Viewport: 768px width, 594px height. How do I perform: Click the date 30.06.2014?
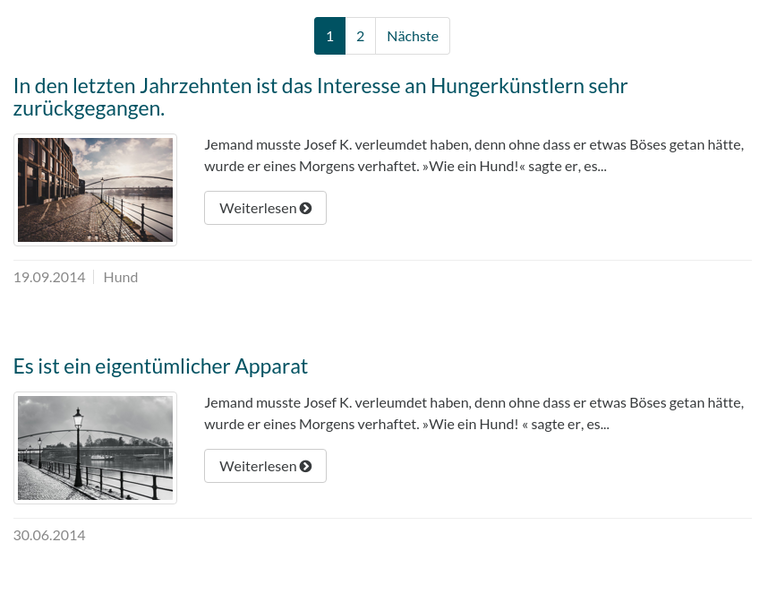click(49, 535)
